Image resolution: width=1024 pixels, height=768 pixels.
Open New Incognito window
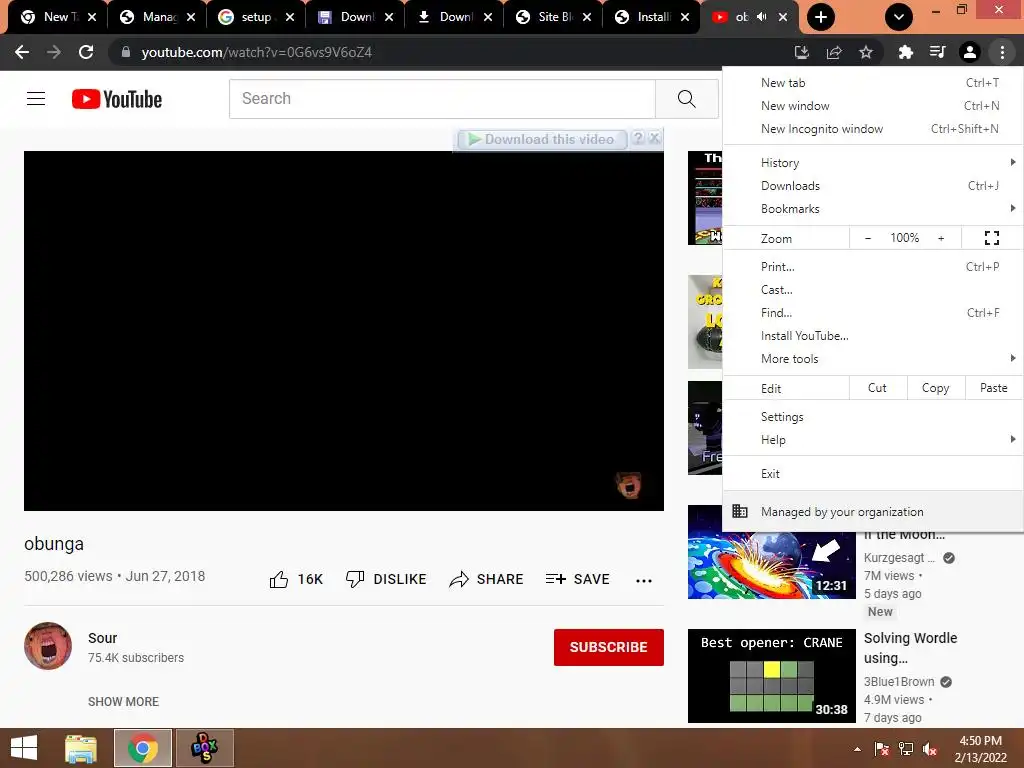(873, 129)
